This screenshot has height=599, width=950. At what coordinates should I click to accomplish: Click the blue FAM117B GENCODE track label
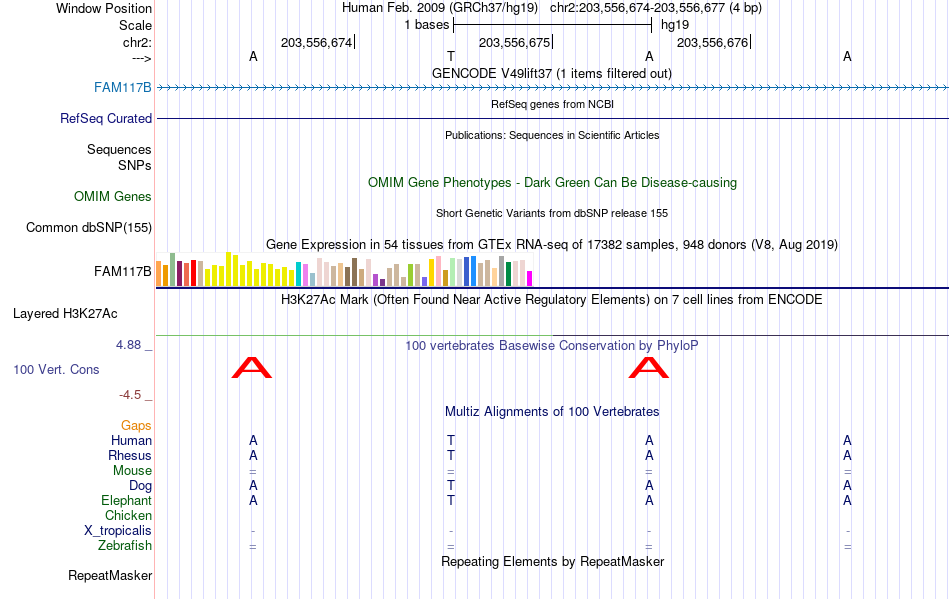(122, 88)
